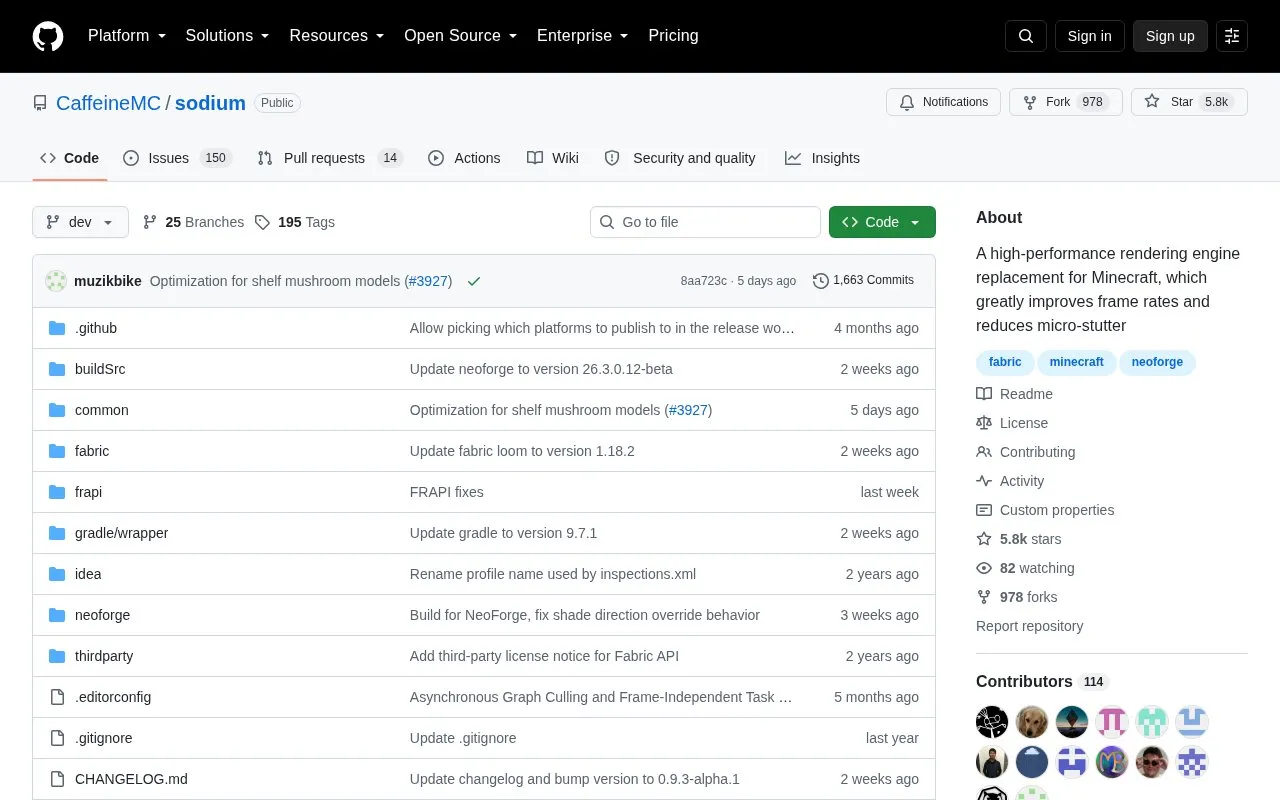Open the Activity link
Image resolution: width=1280 pixels, height=800 pixels.
(x=1010, y=481)
